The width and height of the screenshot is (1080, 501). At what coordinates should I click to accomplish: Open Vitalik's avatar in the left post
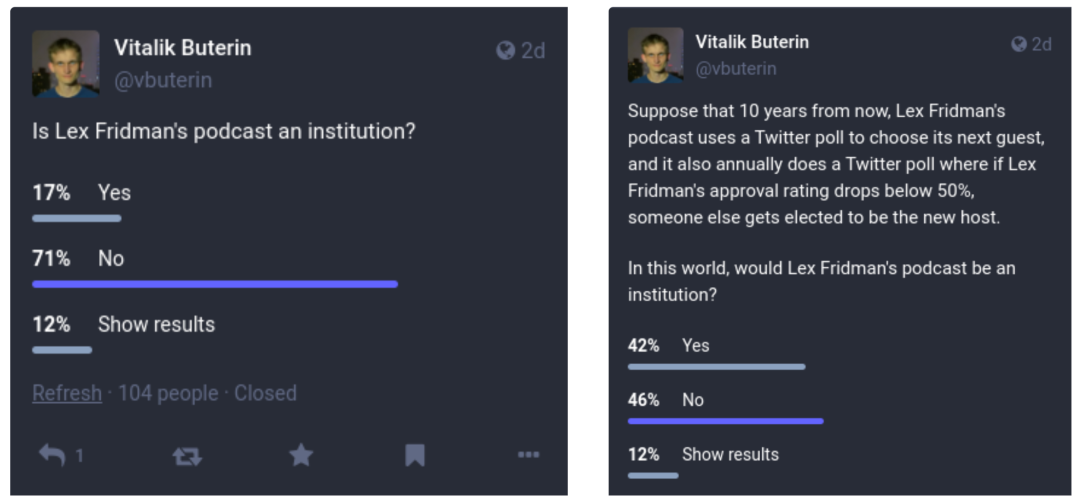66,64
